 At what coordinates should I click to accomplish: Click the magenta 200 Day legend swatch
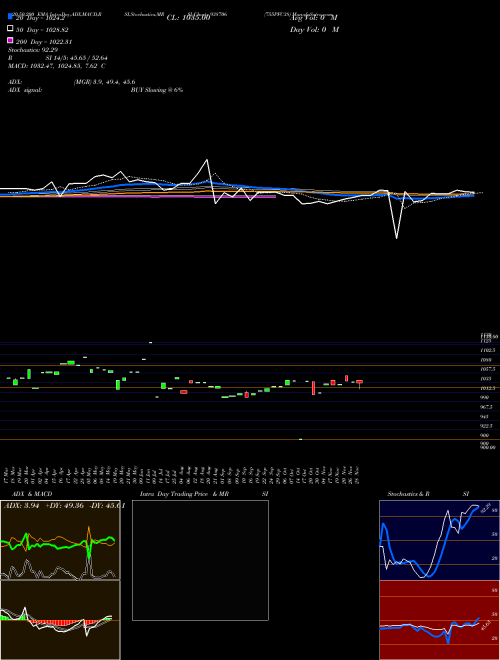pos(11,40)
